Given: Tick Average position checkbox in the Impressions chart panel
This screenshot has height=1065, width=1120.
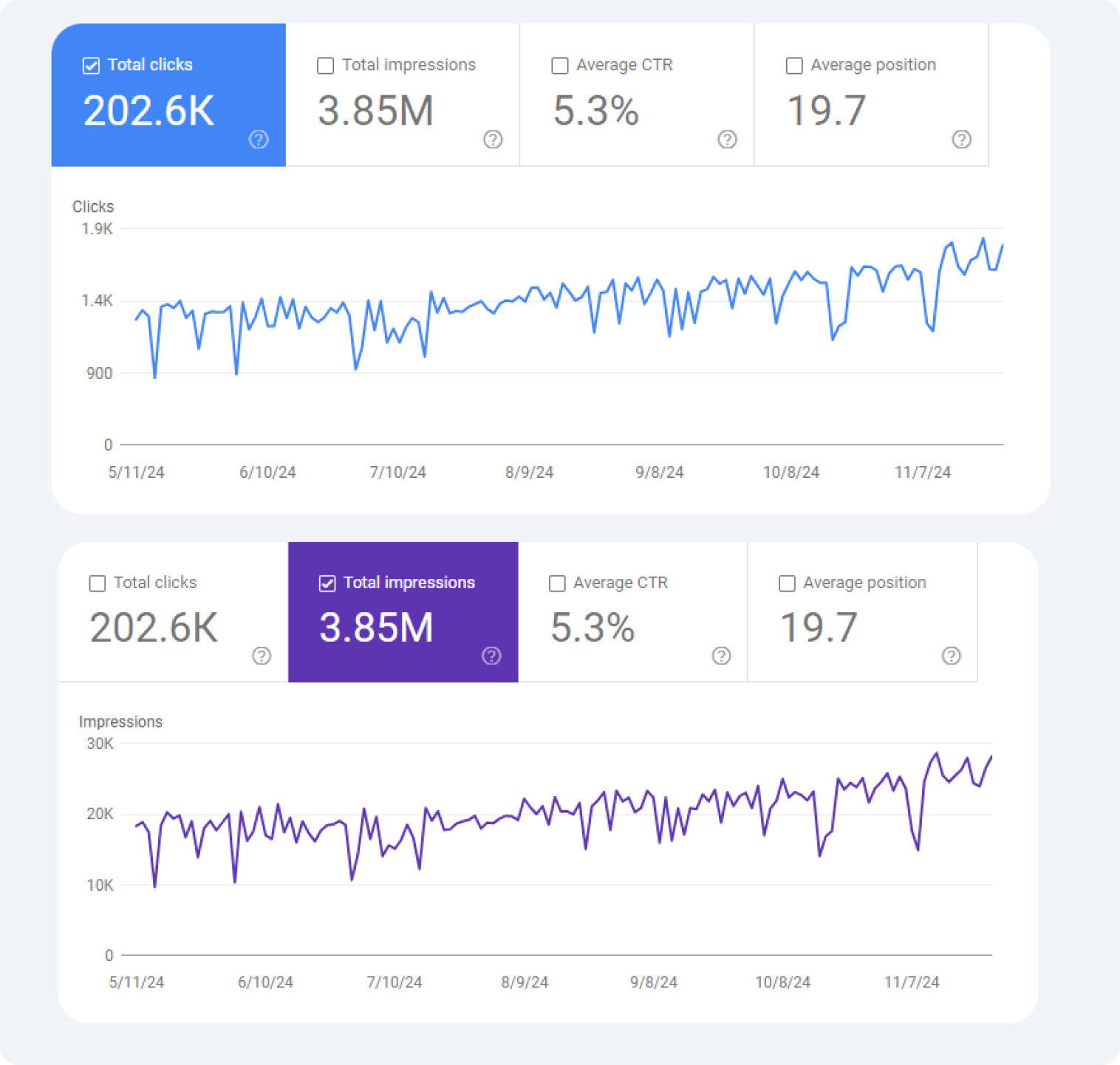Looking at the screenshot, I should (787, 583).
